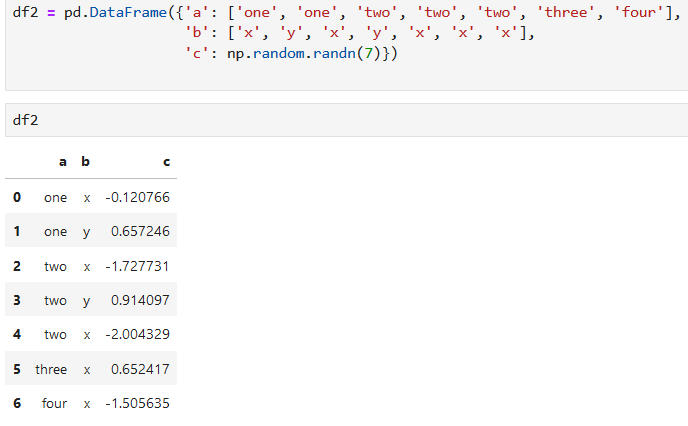Click 'x' in row 0
The width and height of the screenshot is (688, 426).
point(87,198)
